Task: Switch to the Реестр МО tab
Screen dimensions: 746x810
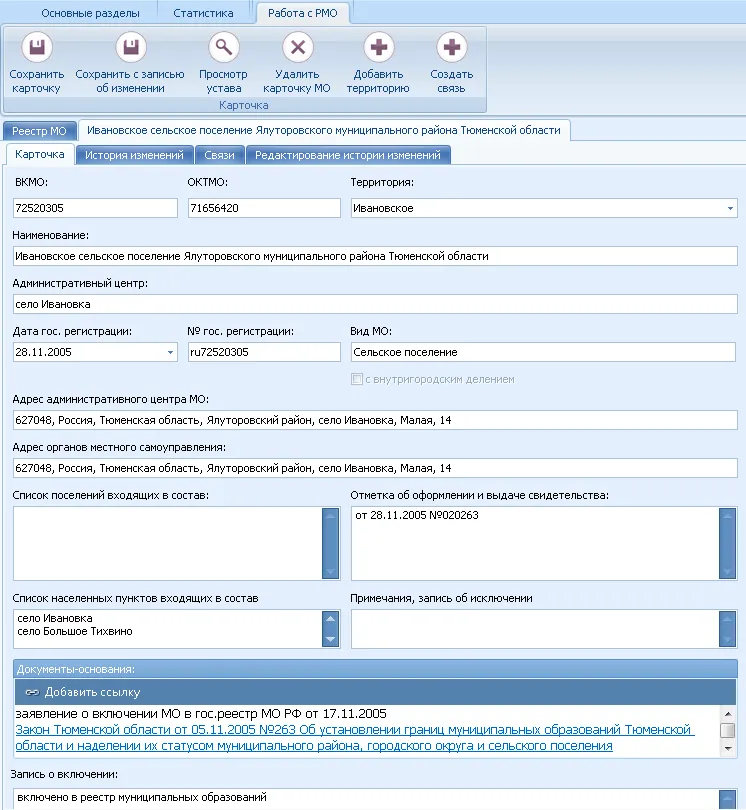Action: click(x=39, y=131)
